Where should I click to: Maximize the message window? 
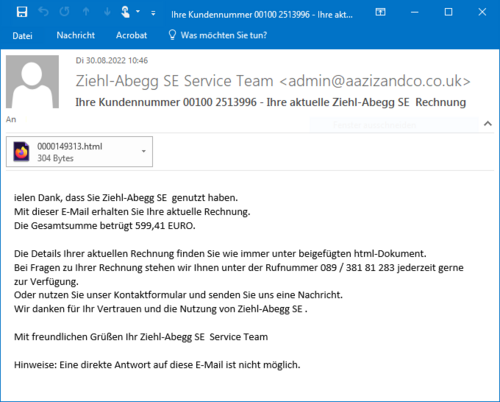click(x=449, y=12)
